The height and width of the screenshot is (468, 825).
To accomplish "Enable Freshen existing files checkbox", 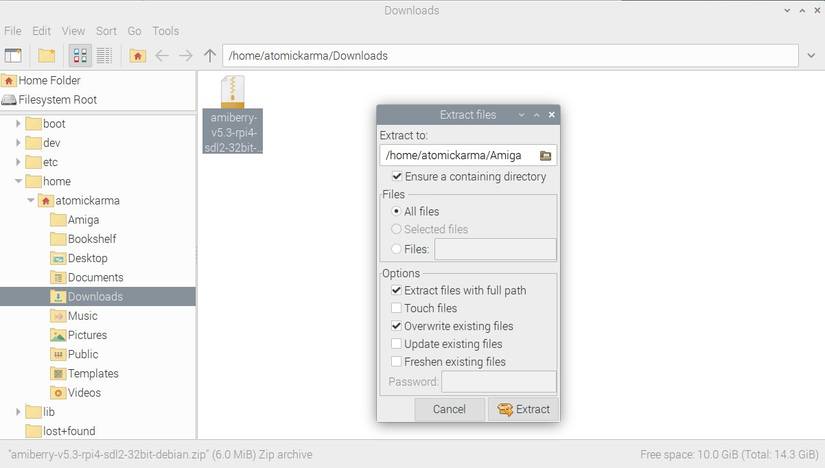I will [x=396, y=362].
